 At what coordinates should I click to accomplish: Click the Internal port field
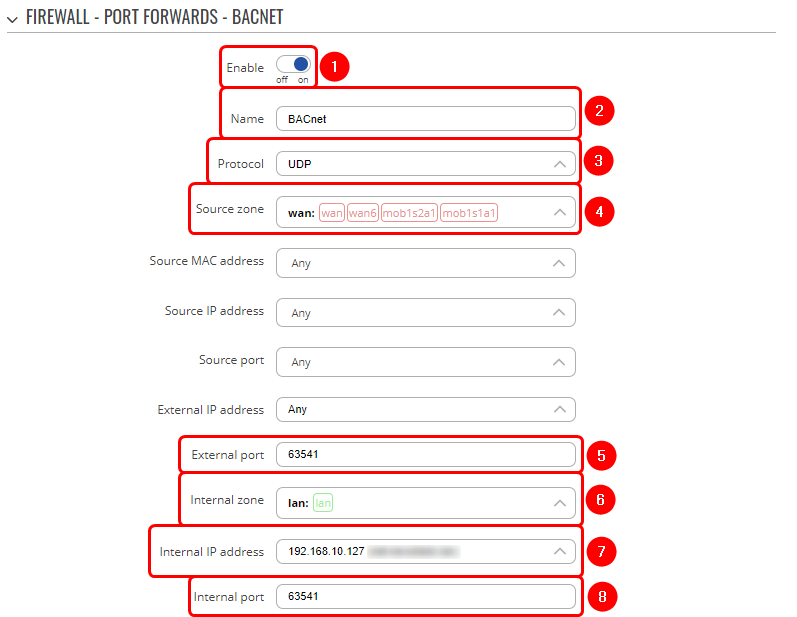coord(425,597)
